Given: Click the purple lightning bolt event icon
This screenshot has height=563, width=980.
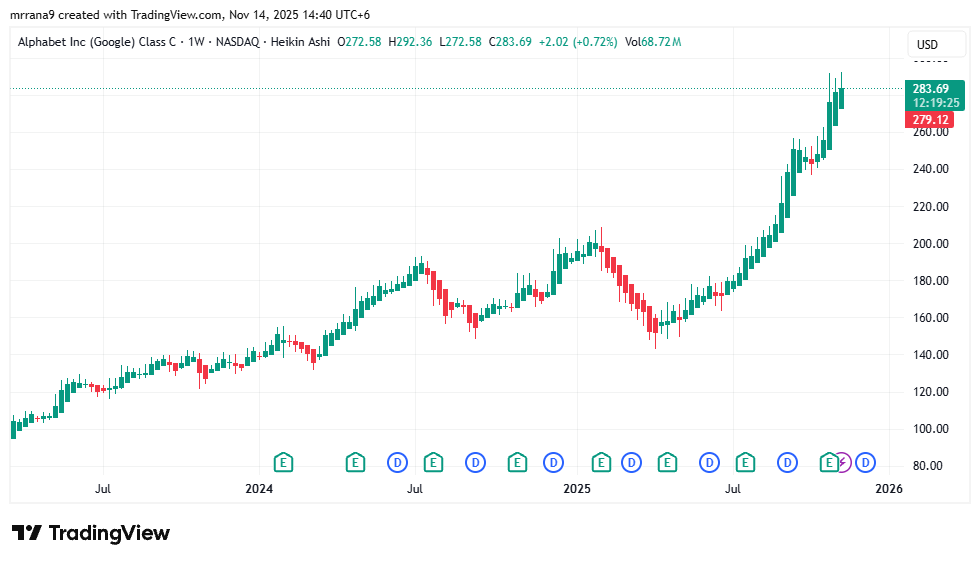Looking at the screenshot, I should click(844, 462).
